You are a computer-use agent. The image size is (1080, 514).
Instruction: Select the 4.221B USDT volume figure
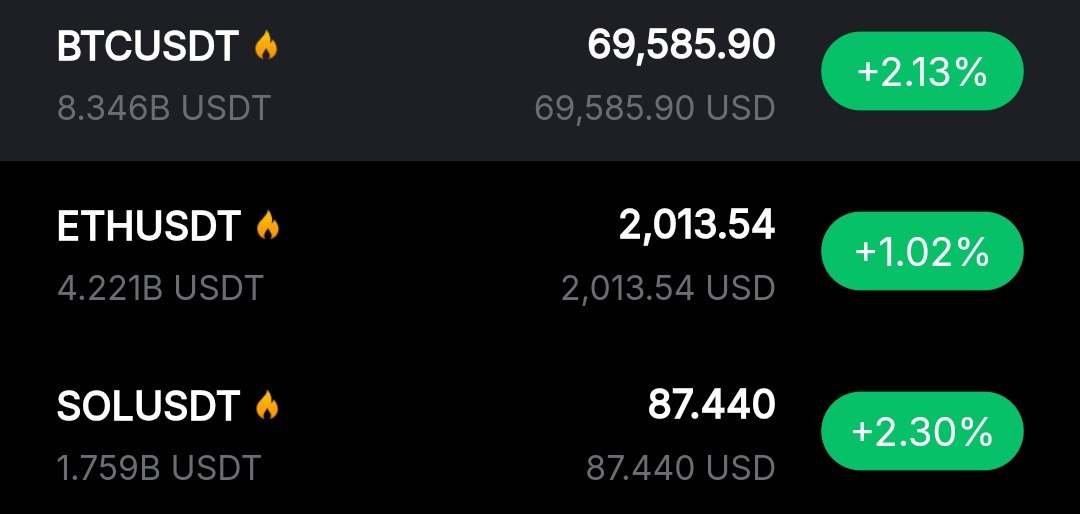pyautogui.click(x=160, y=288)
